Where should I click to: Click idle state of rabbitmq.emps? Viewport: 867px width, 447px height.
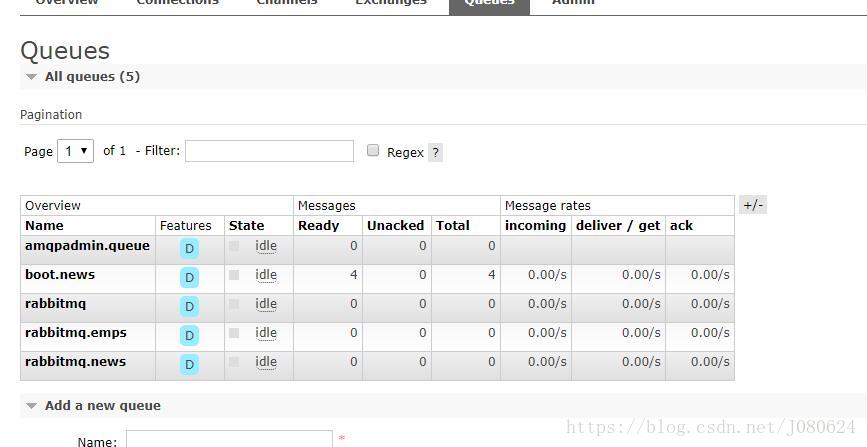pyautogui.click(x=266, y=332)
